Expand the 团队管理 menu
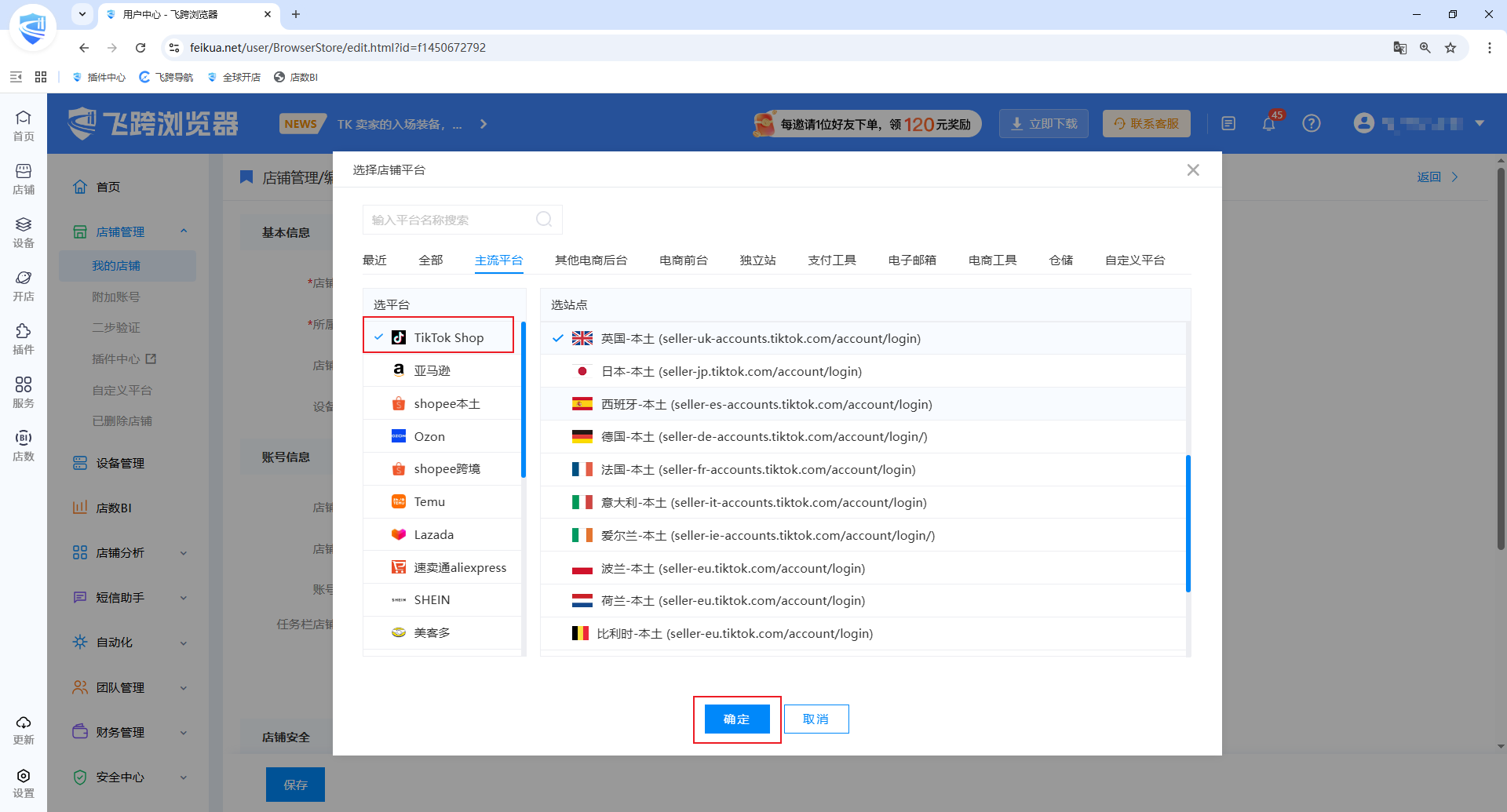This screenshot has height=812, width=1507. tap(184, 688)
